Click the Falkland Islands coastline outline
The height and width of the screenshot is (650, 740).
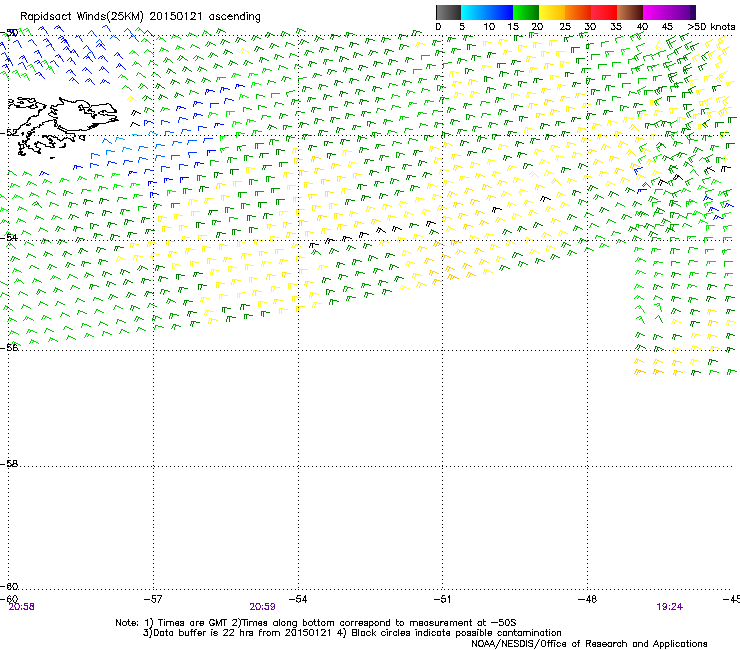point(63,127)
